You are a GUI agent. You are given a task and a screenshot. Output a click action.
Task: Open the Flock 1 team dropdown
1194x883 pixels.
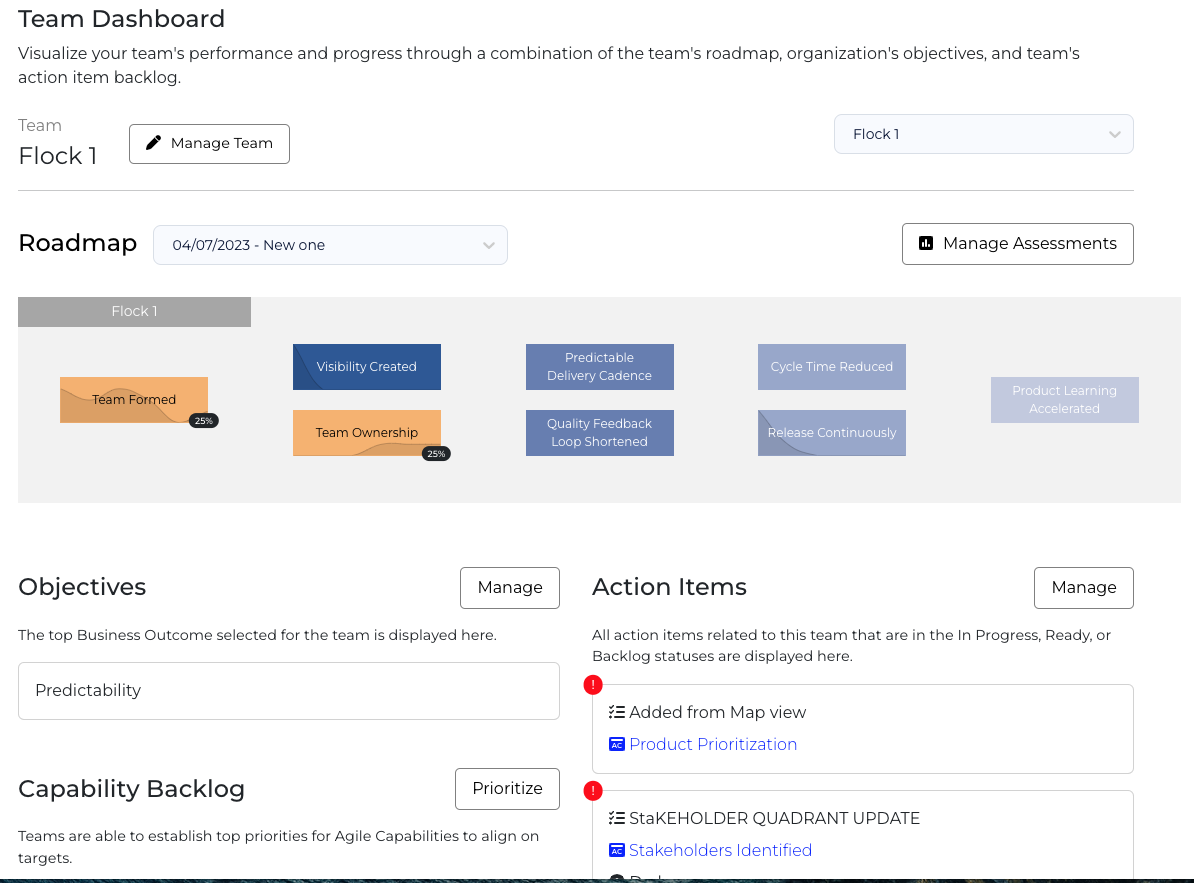pos(983,134)
